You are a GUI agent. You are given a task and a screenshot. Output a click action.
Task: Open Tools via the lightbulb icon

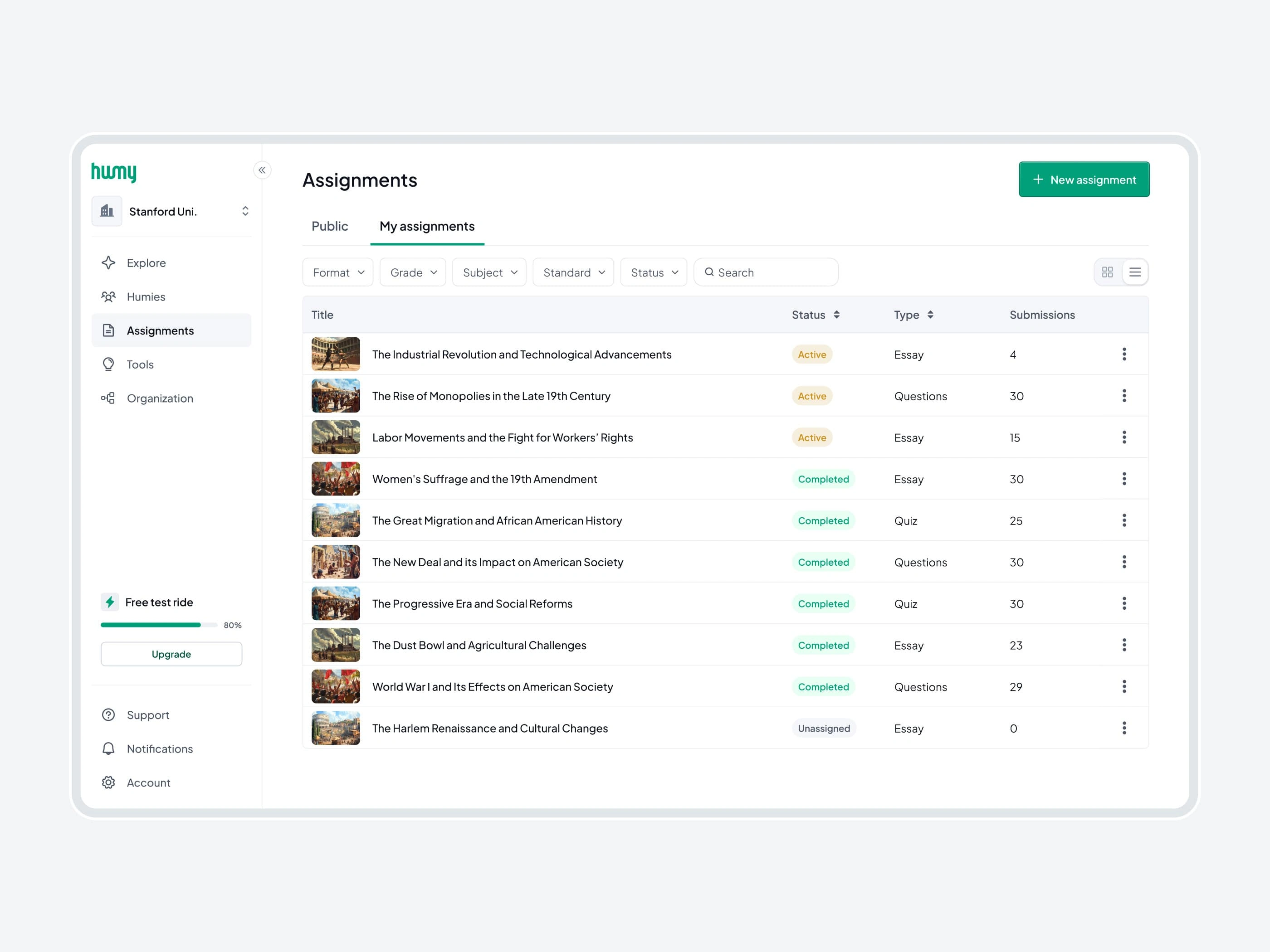(x=108, y=364)
